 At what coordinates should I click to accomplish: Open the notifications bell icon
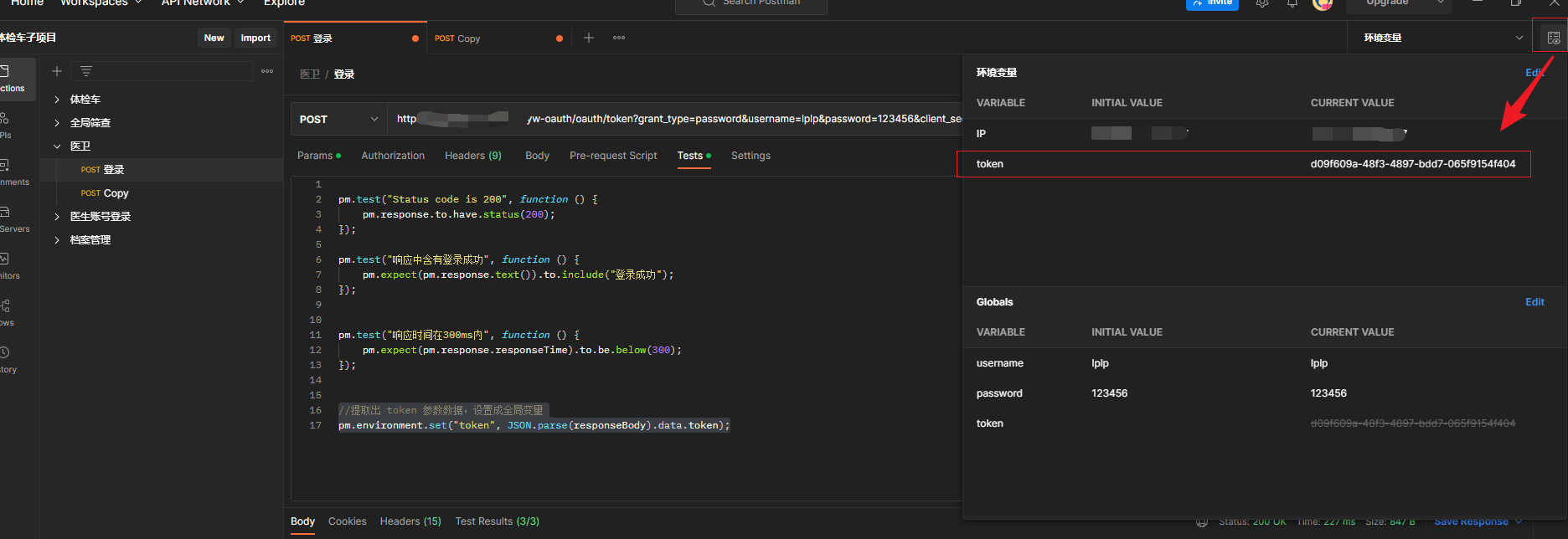(x=1292, y=3)
